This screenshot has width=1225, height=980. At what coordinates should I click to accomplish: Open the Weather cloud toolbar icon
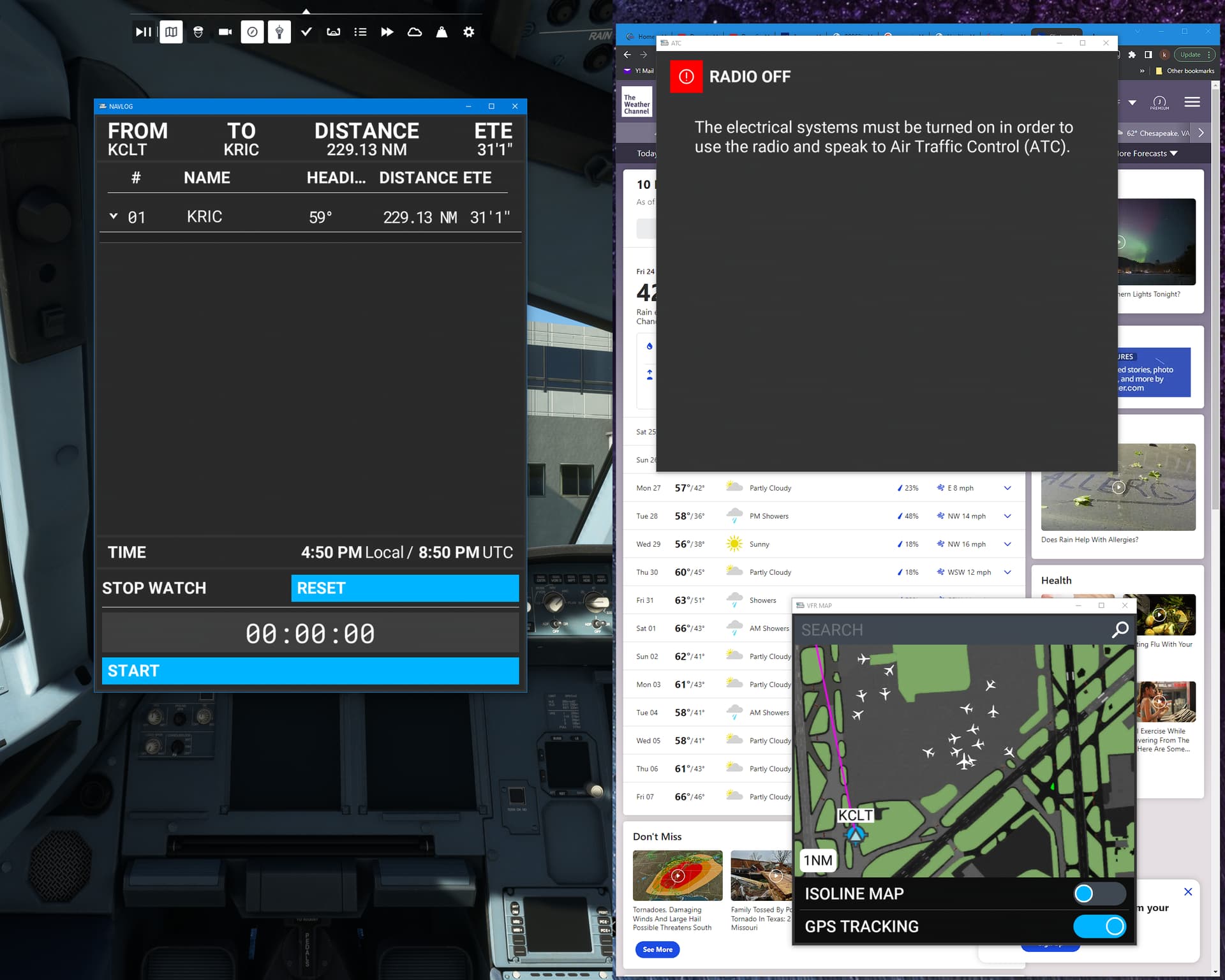[415, 32]
